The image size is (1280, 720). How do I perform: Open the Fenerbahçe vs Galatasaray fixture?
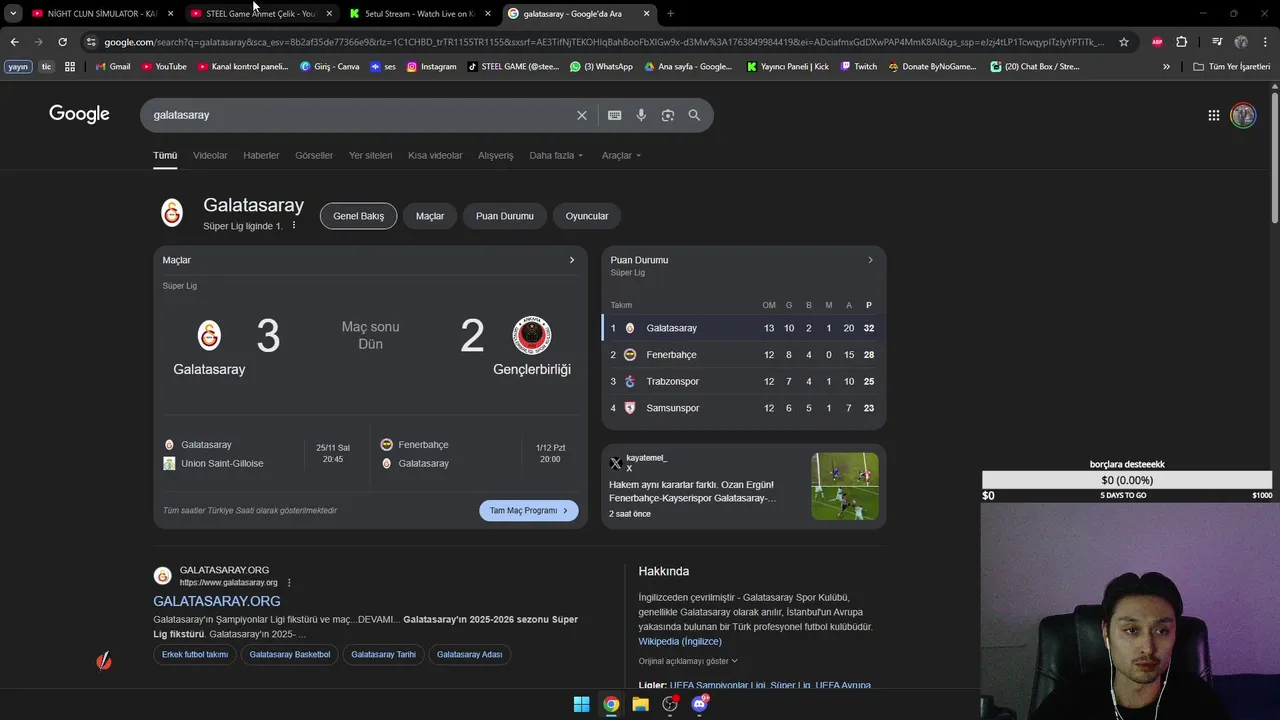point(475,454)
